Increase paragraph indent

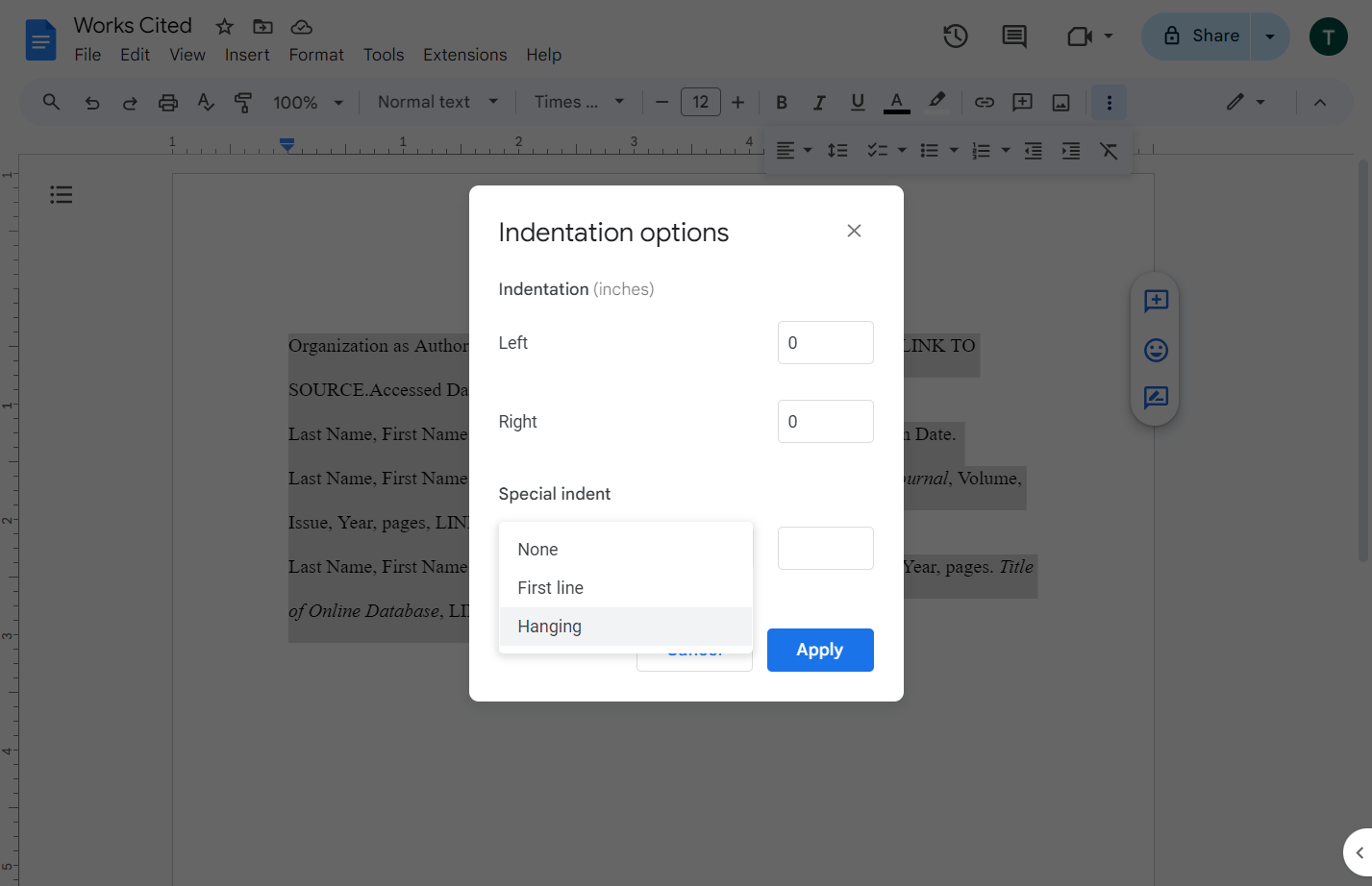click(1071, 151)
